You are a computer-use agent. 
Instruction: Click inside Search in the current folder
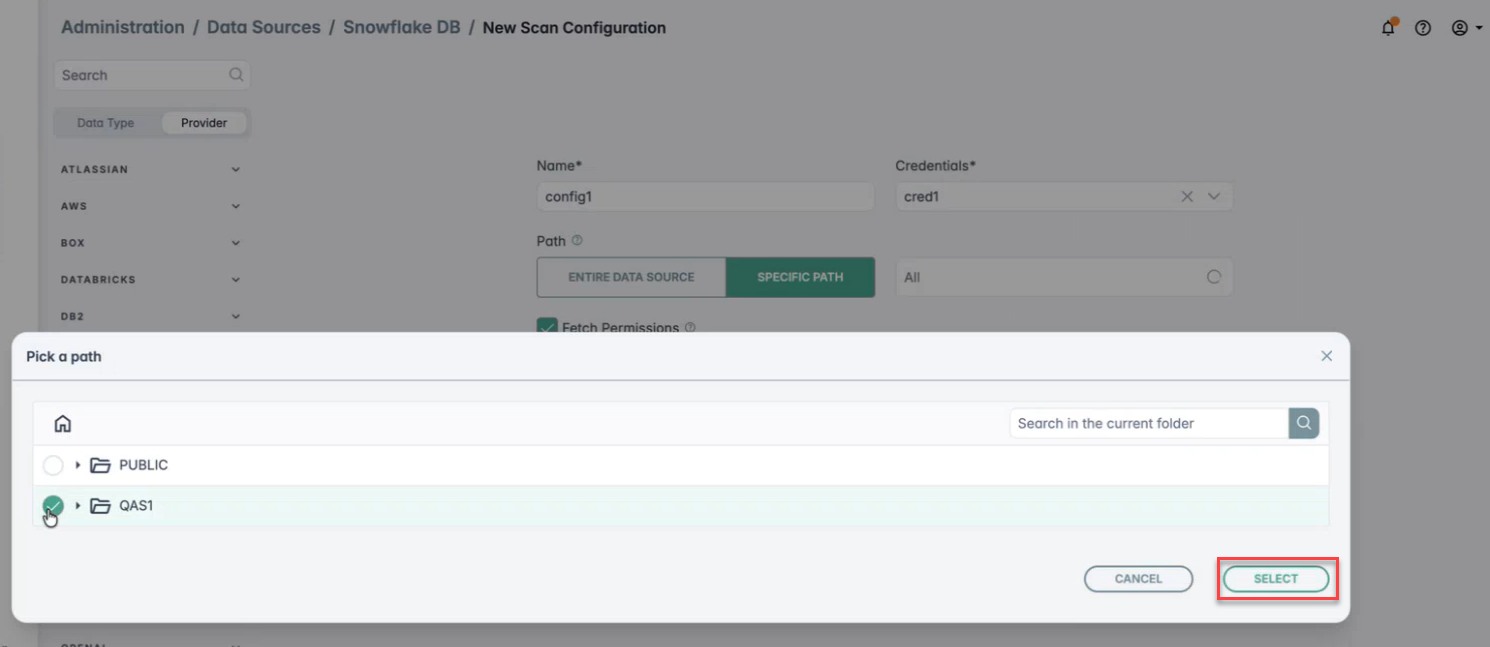click(1148, 423)
